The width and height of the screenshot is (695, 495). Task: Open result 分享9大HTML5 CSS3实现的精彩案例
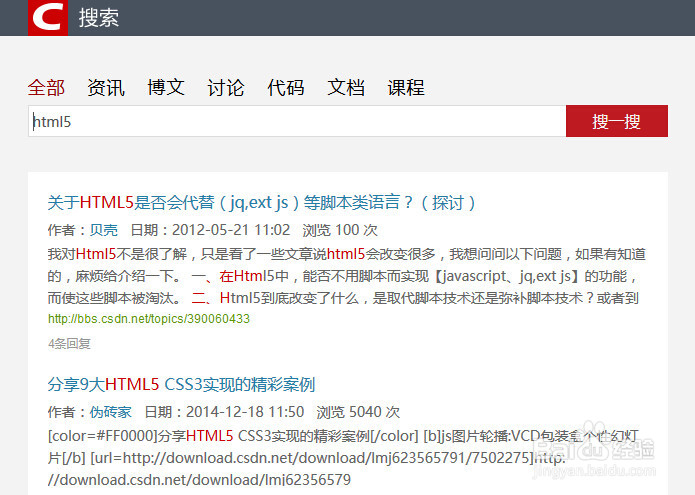(181, 384)
